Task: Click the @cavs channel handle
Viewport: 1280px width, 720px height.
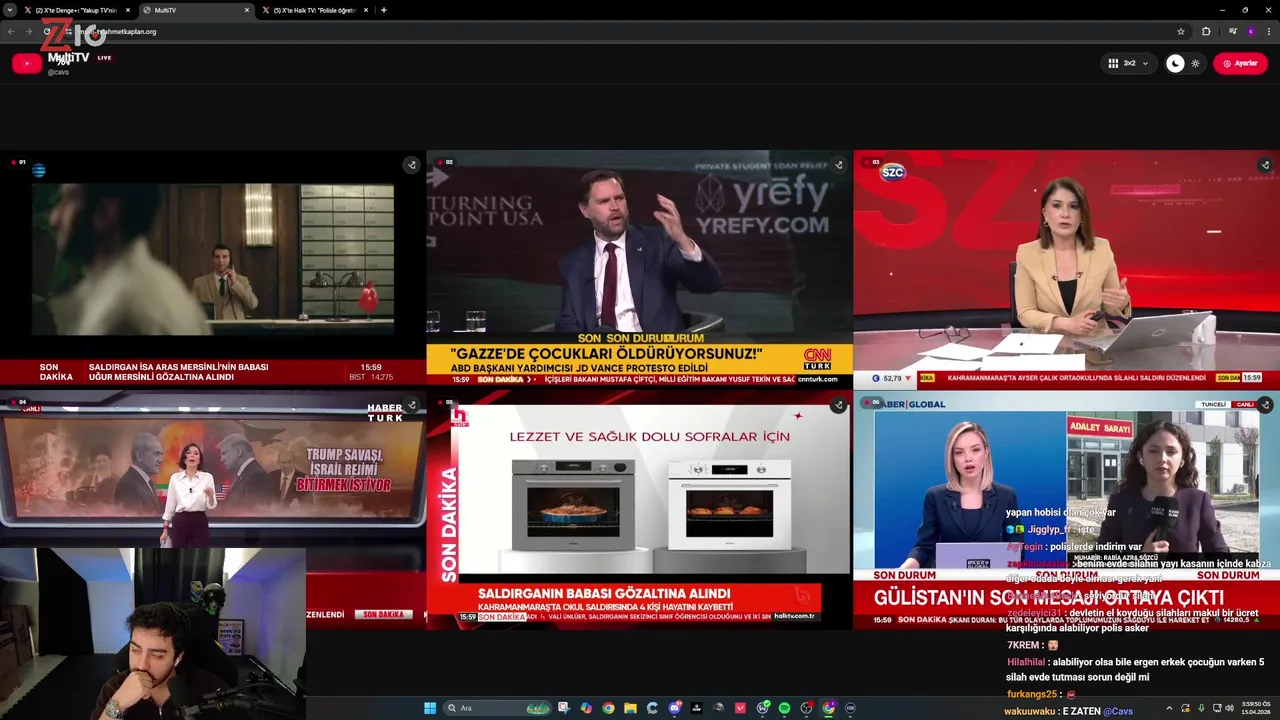Action: pyautogui.click(x=58, y=72)
